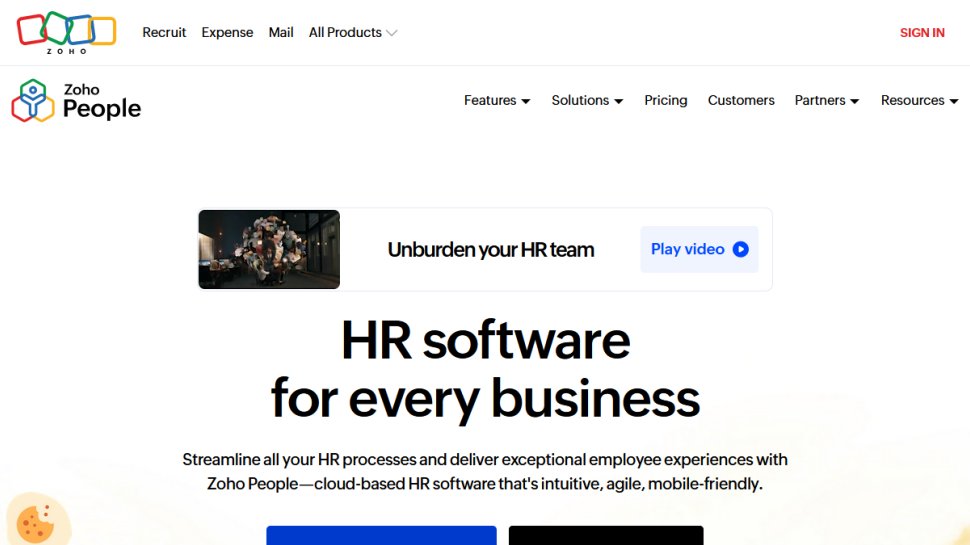Click the play circle icon
Viewport: 970px width, 545px height.
(x=740, y=249)
